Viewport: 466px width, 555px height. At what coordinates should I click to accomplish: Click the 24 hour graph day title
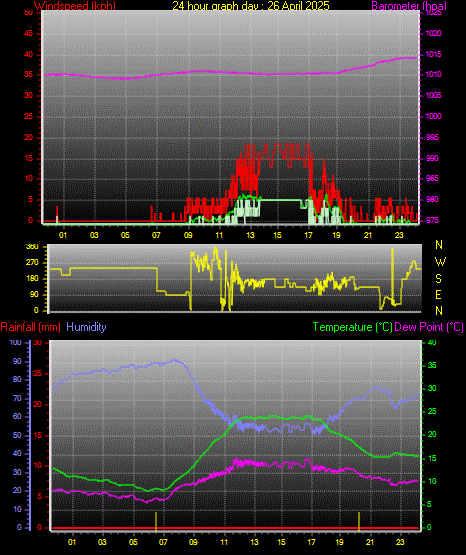(251, 6)
